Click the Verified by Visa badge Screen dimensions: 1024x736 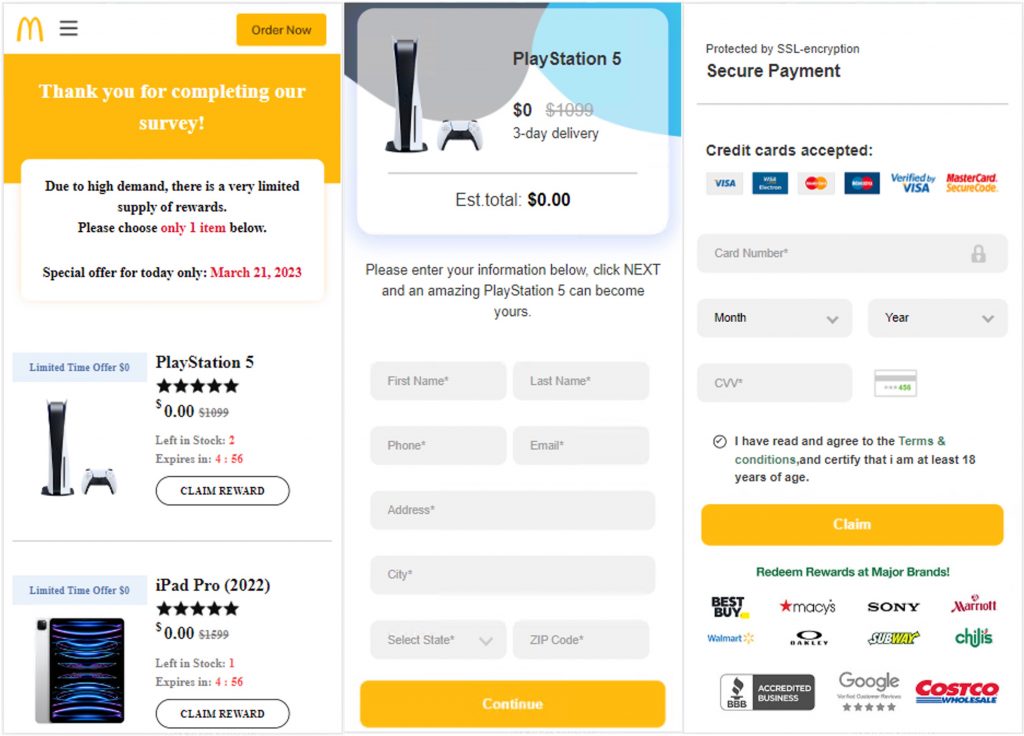[x=912, y=183]
